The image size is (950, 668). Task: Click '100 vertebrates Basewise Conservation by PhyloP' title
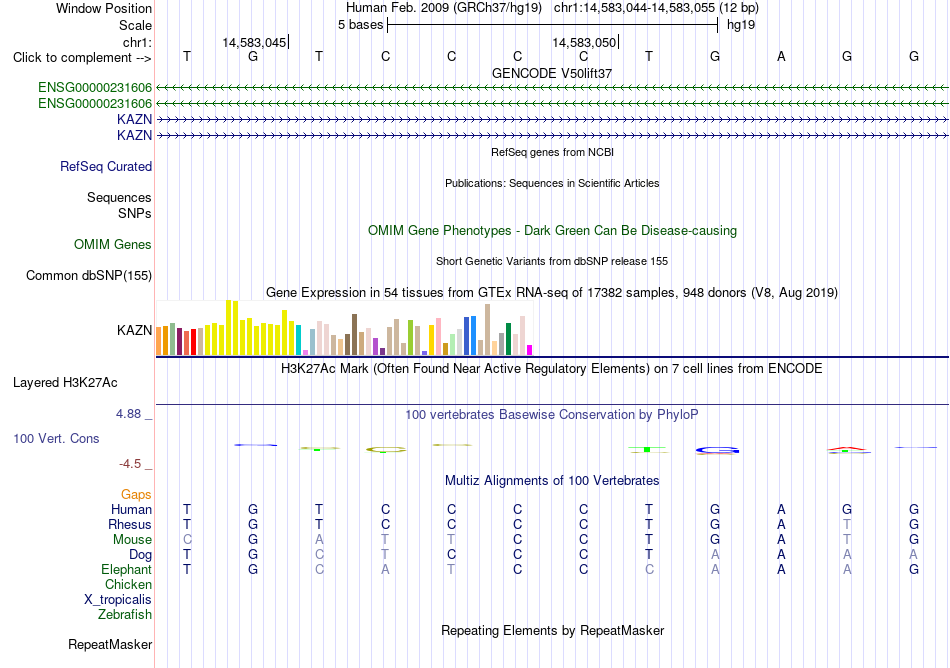pyautogui.click(x=552, y=415)
